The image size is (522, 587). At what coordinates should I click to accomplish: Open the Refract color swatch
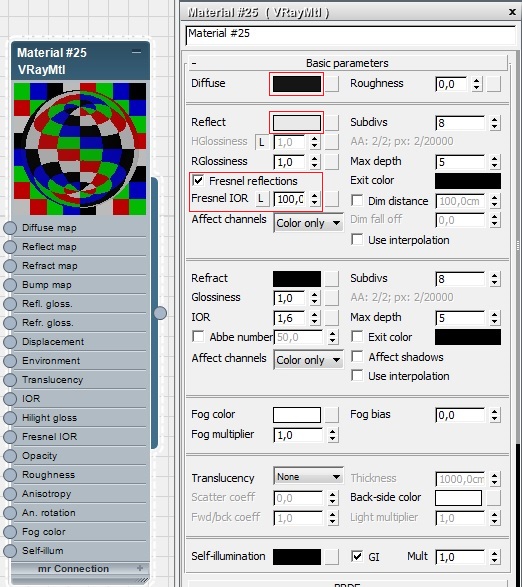(x=297, y=279)
